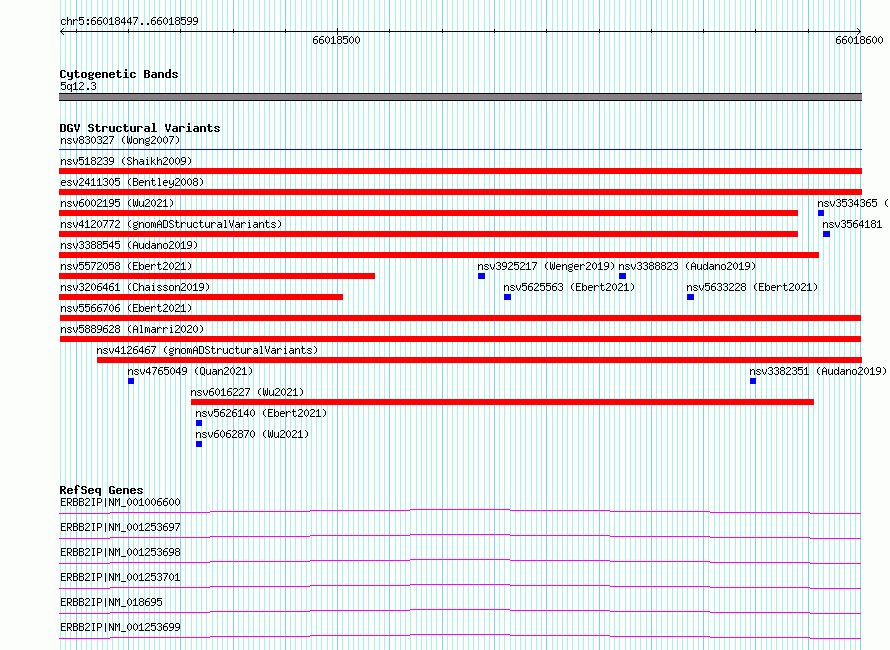Open variant nsv6016227 (Wu2021)
The width and height of the screenshot is (890, 650).
point(247,392)
